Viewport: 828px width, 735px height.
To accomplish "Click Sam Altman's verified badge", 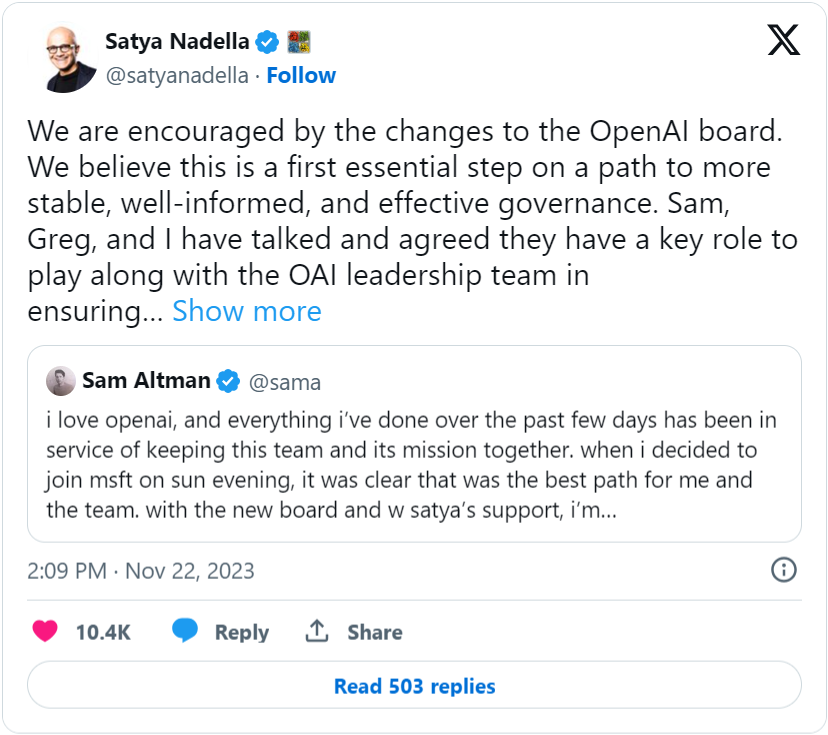I will [229, 381].
